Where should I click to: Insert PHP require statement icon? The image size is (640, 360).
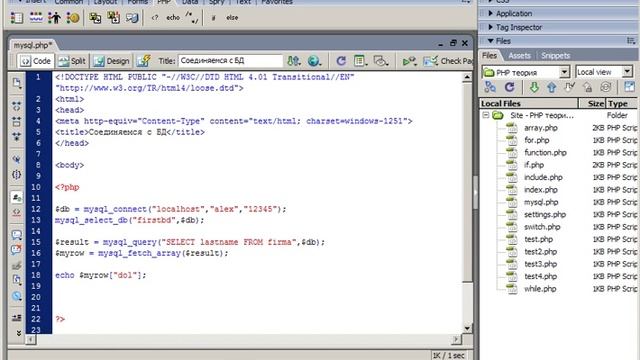[x=113, y=18]
